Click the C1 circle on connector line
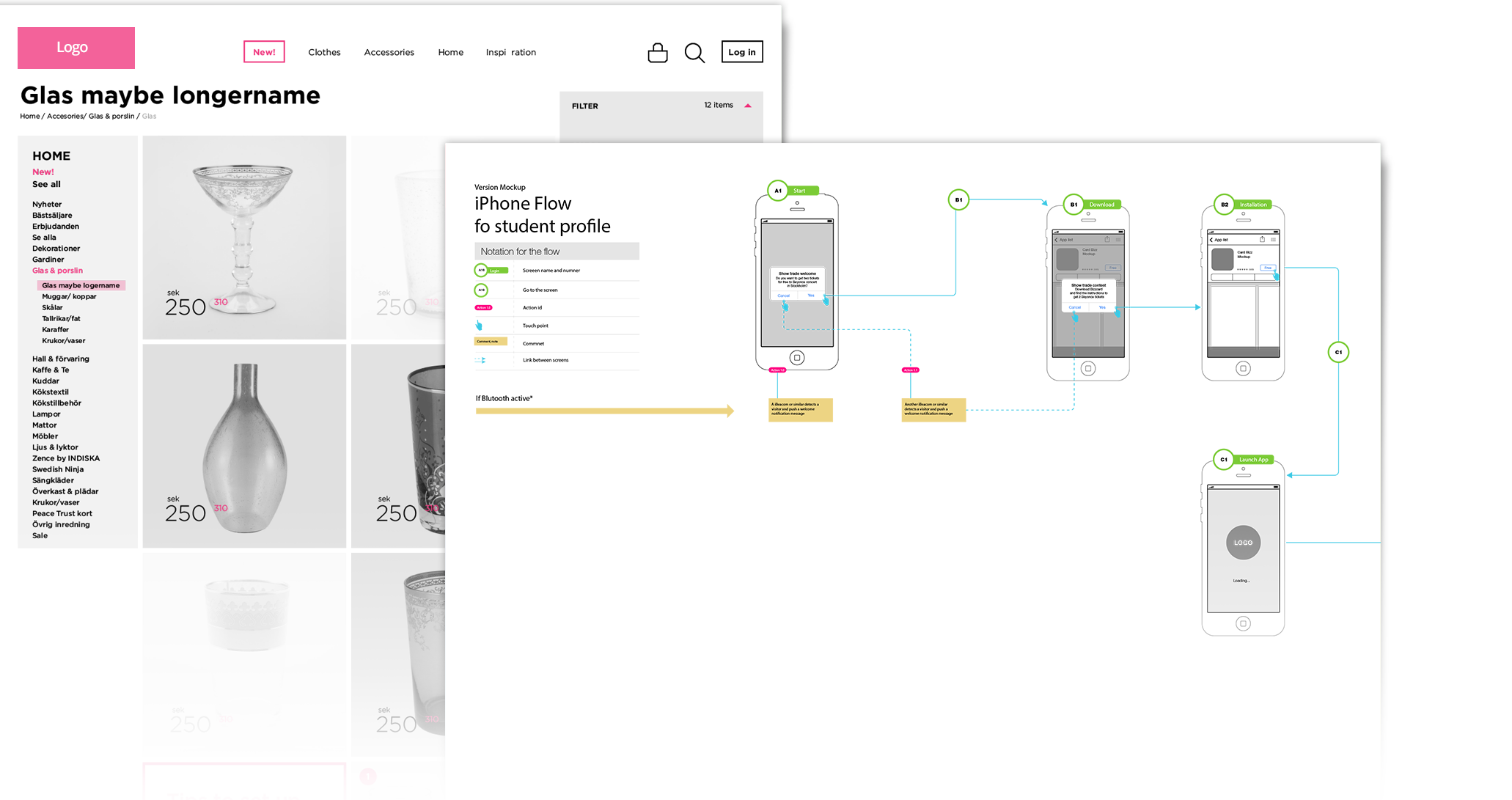Screen dimensions: 1512x800 1338,352
